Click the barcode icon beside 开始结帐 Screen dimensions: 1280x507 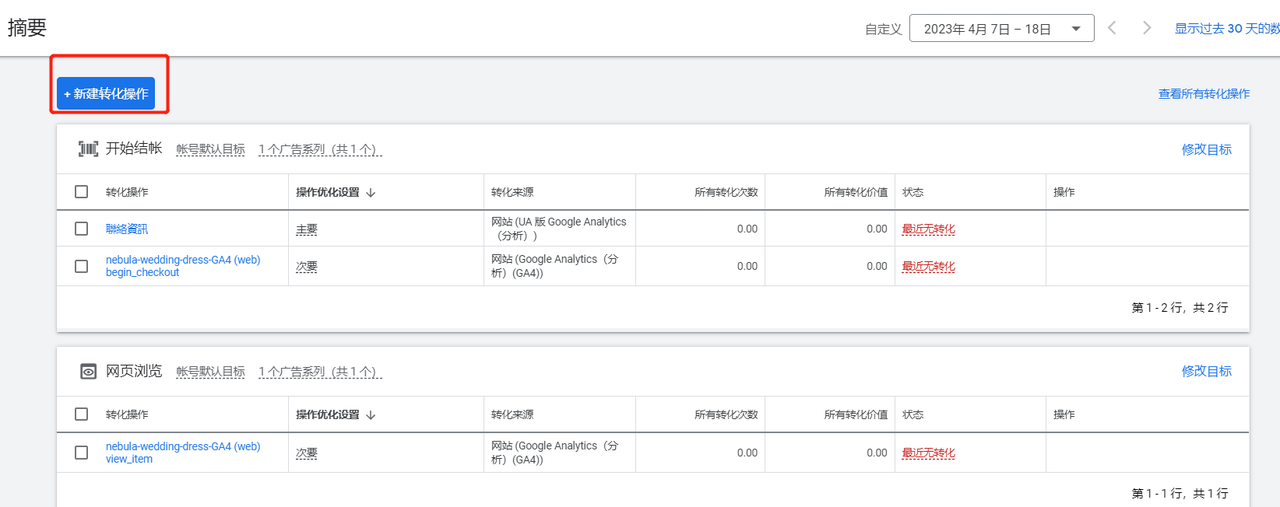[x=89, y=149]
